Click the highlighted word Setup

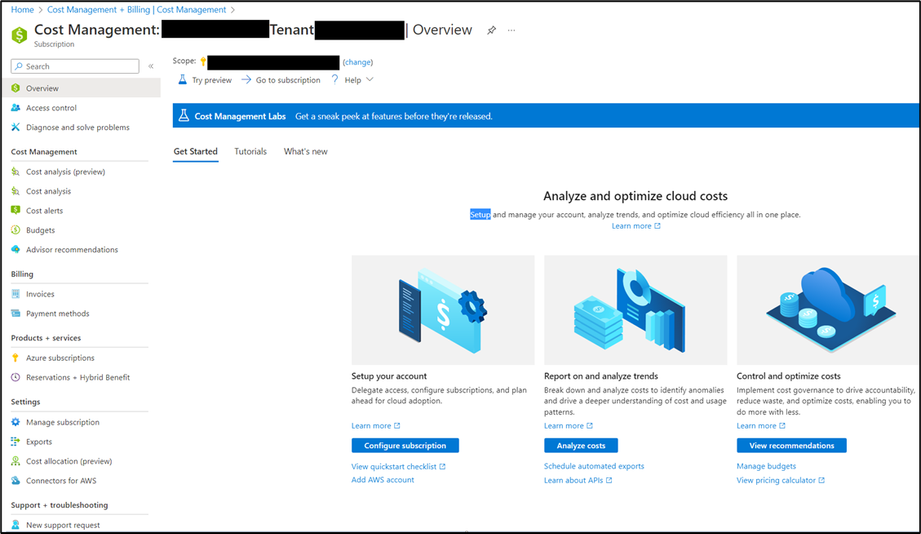coord(480,214)
